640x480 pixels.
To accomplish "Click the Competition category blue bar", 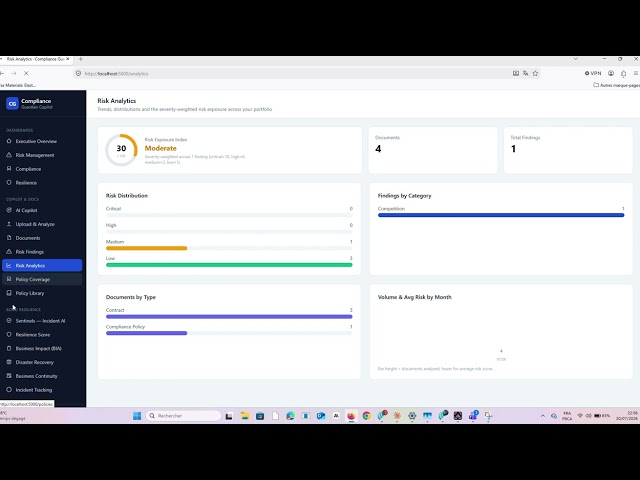I will click(x=501, y=215).
